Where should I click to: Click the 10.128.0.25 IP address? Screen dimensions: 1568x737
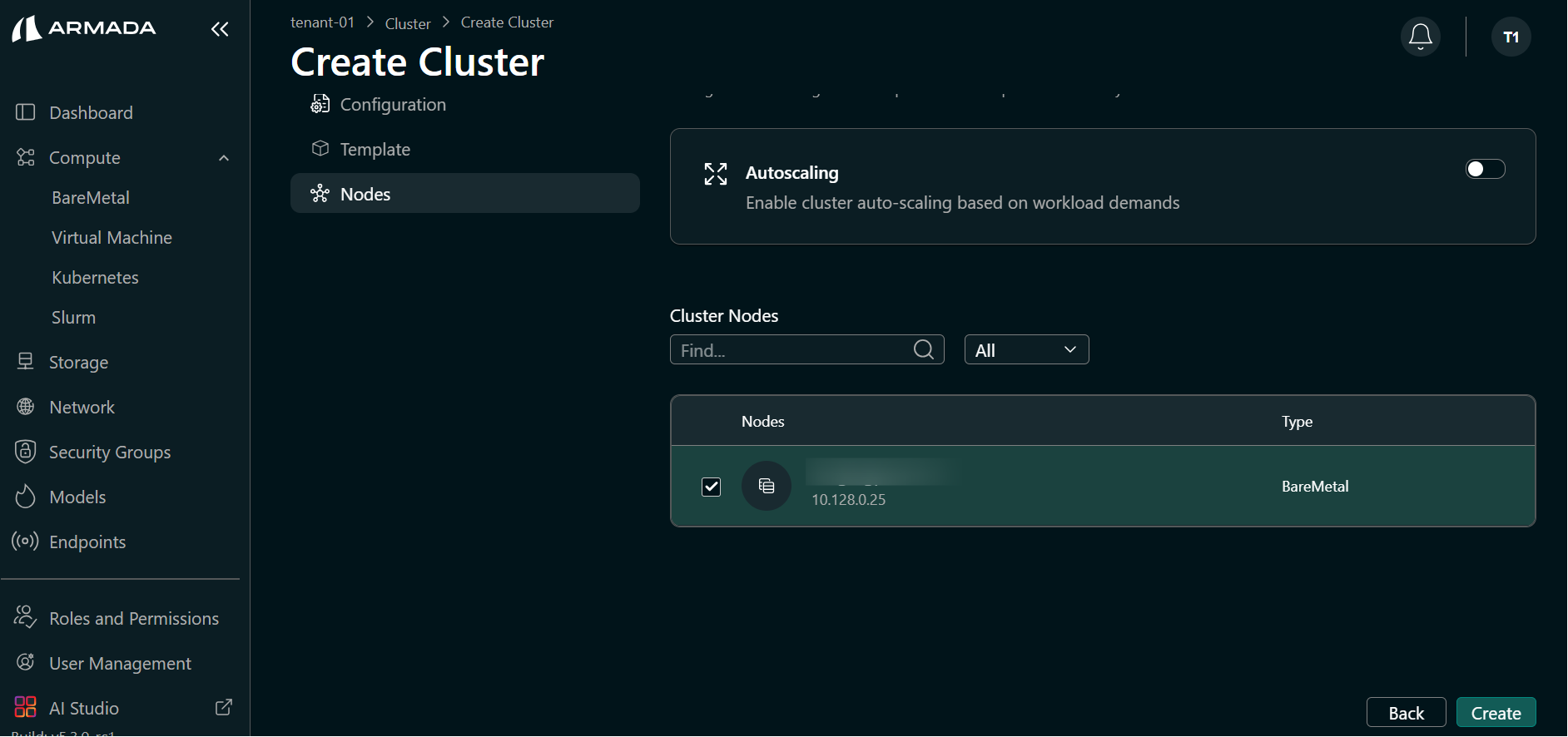pyautogui.click(x=848, y=500)
